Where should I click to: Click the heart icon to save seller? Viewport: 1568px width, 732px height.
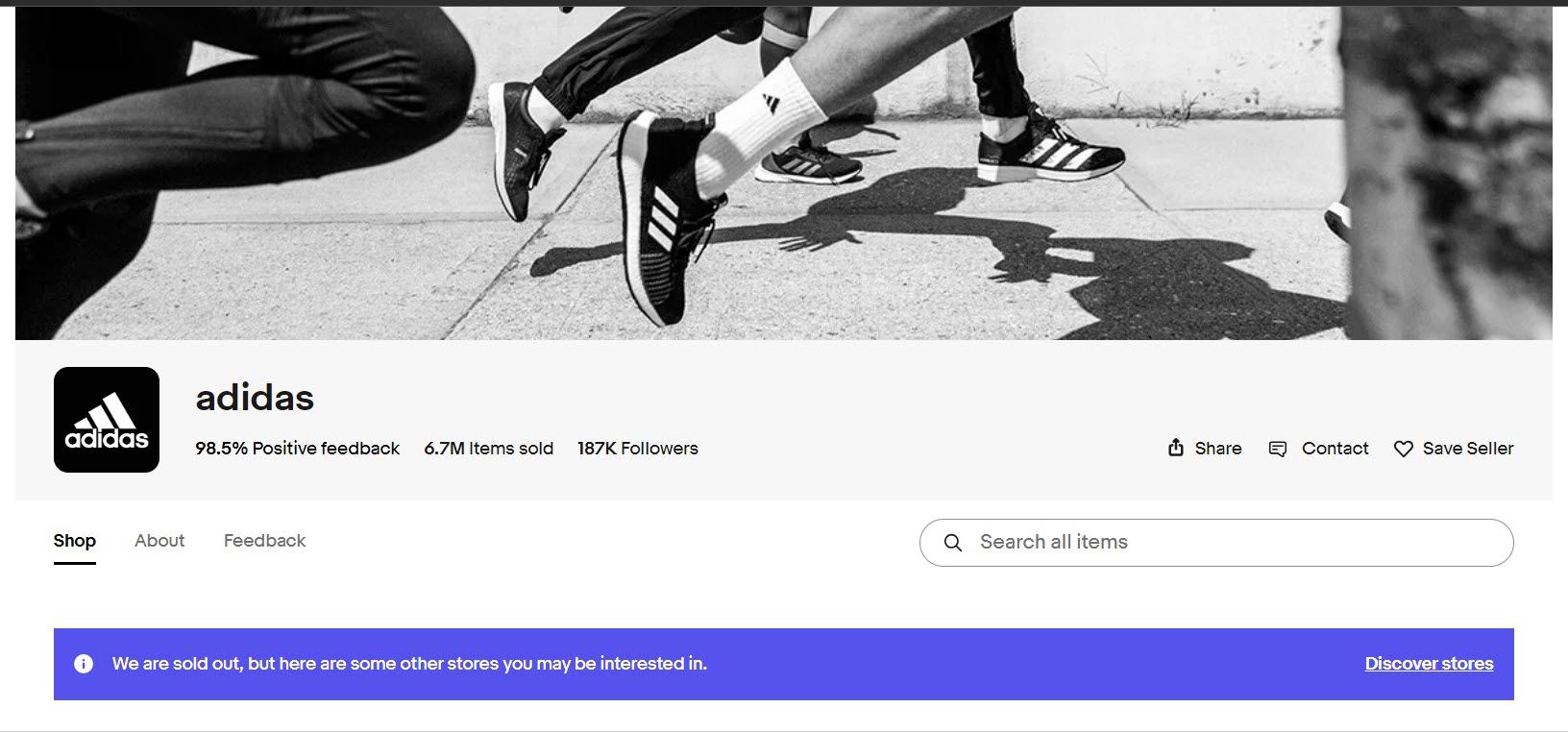[1403, 450]
